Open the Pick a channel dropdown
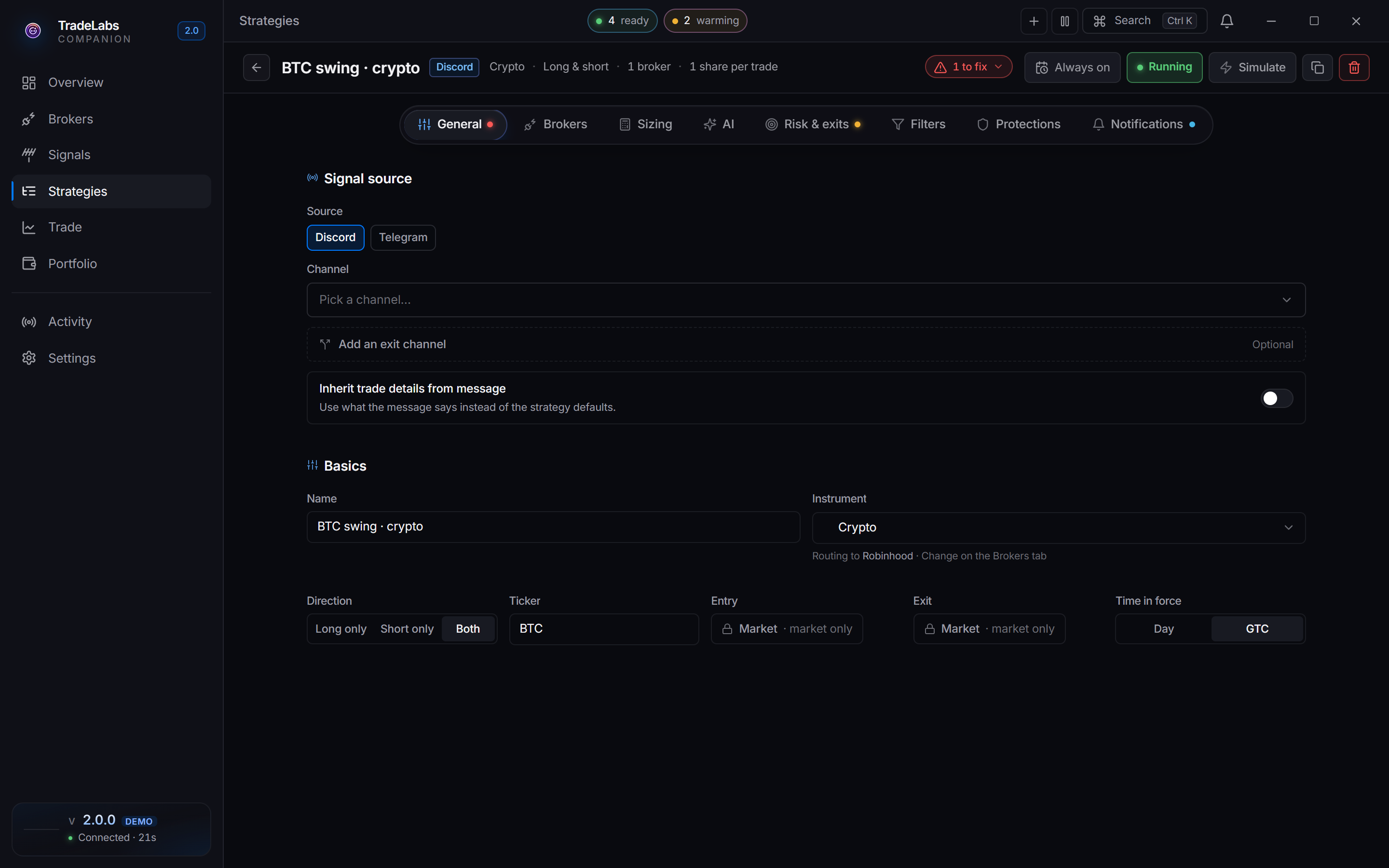 (x=806, y=299)
